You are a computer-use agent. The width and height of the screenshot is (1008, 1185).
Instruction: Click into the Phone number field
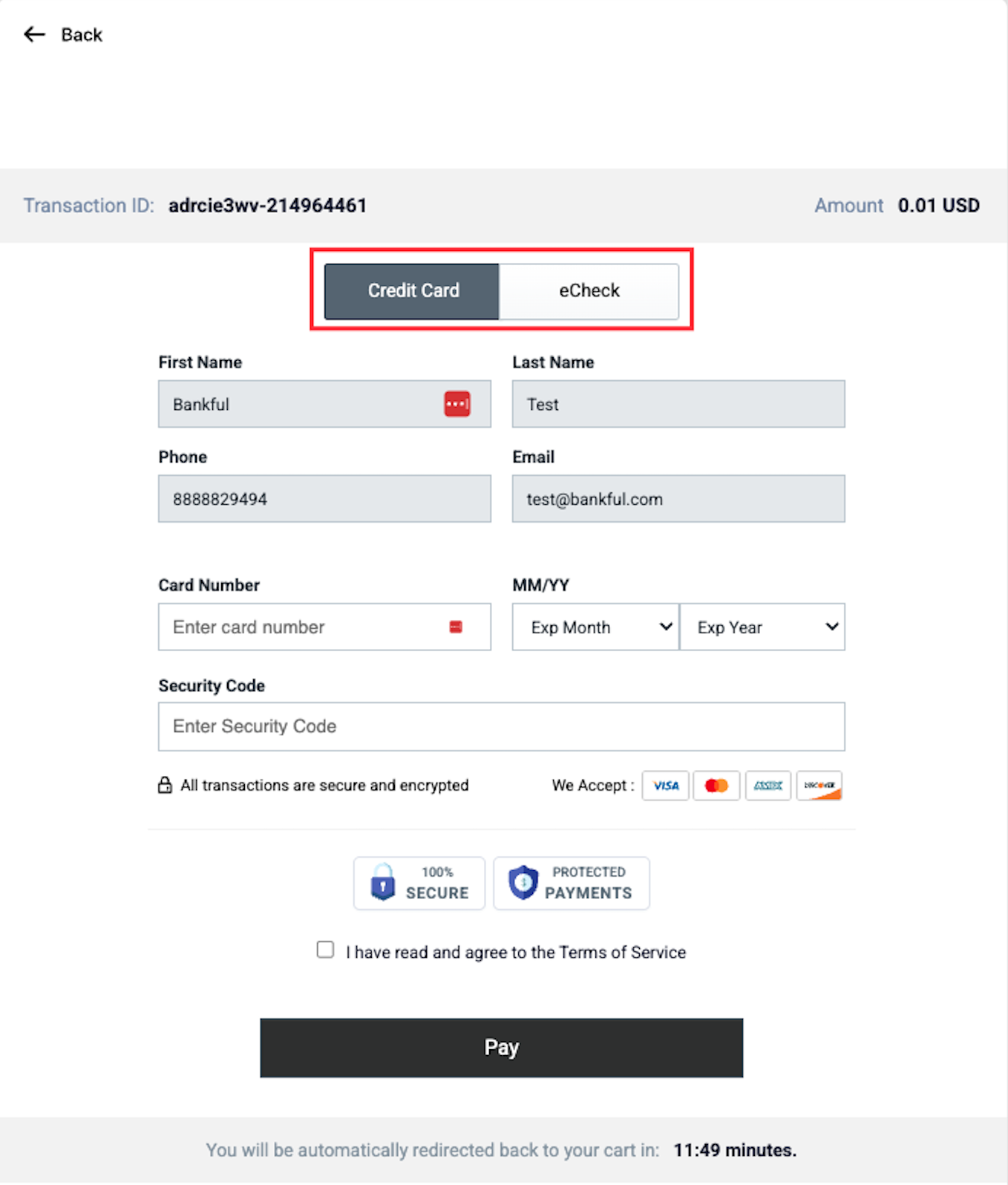[324, 499]
